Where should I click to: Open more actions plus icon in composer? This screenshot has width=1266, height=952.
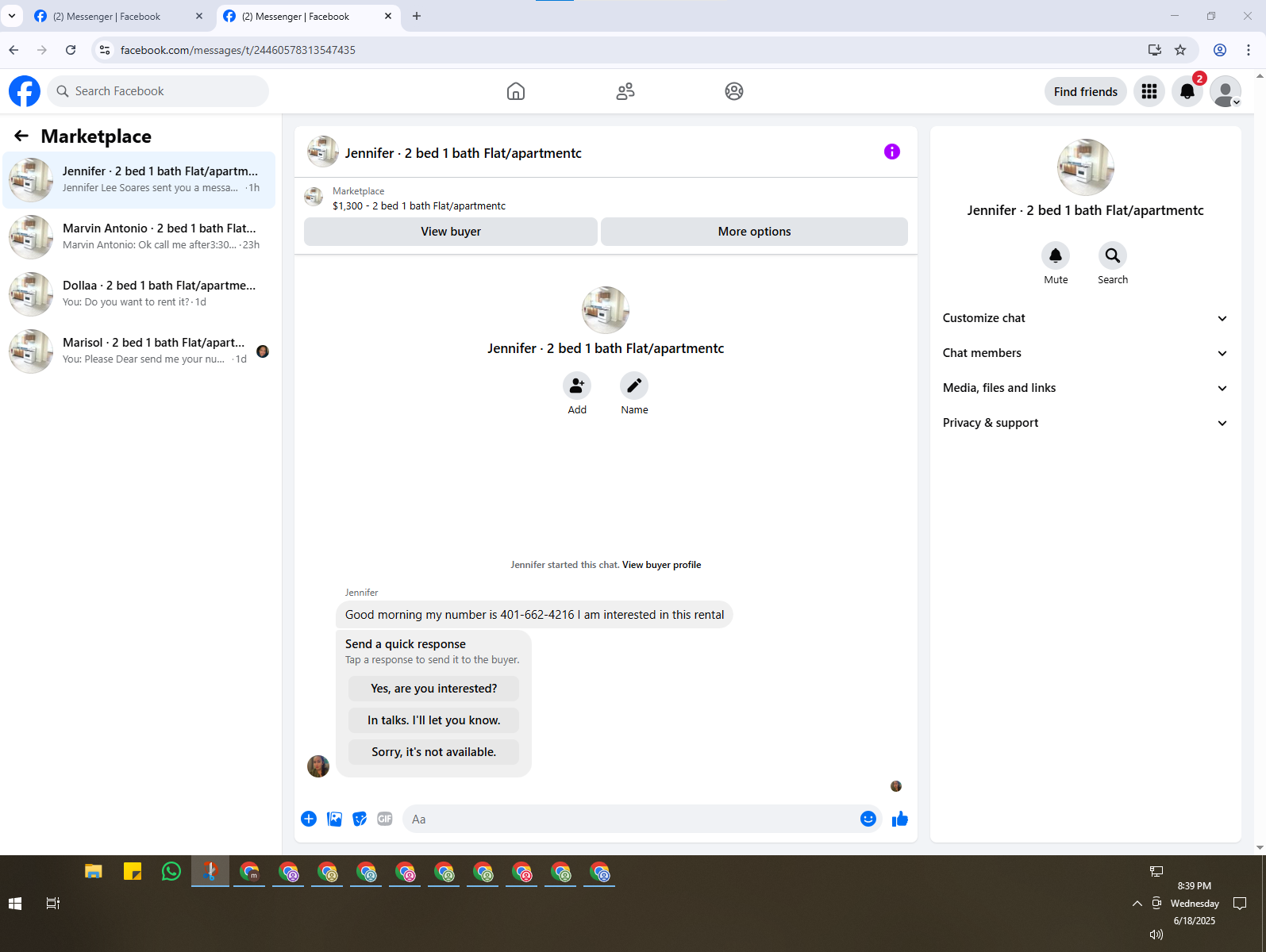(x=309, y=819)
